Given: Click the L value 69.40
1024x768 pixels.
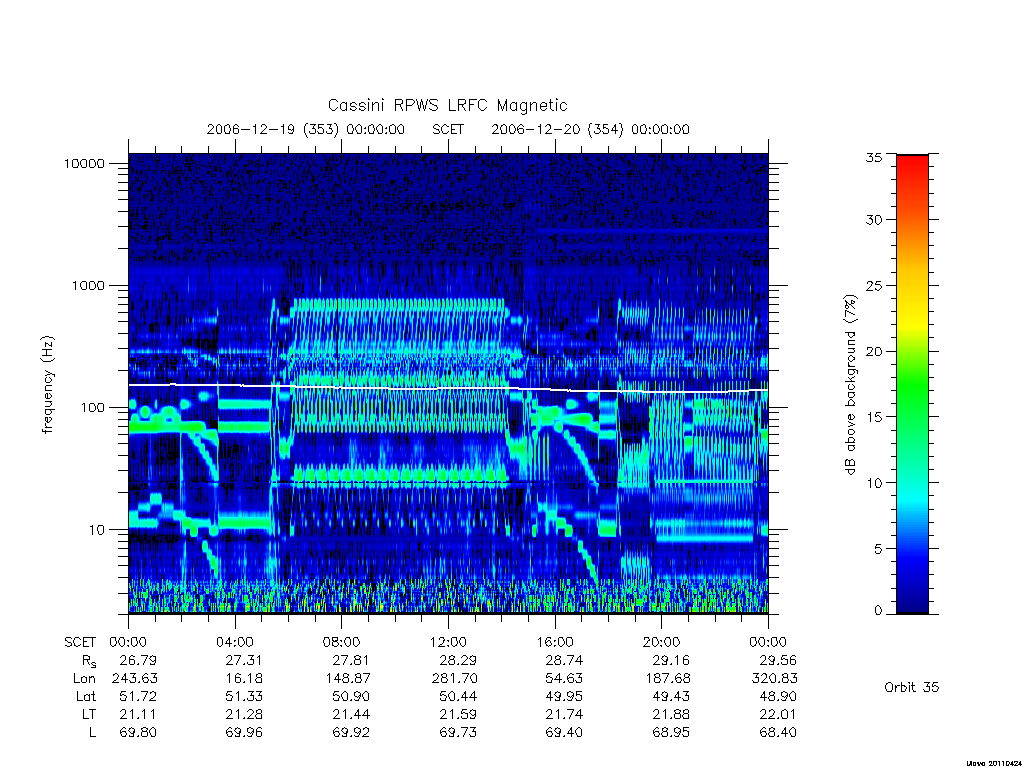Looking at the screenshot, I should tap(564, 733).
